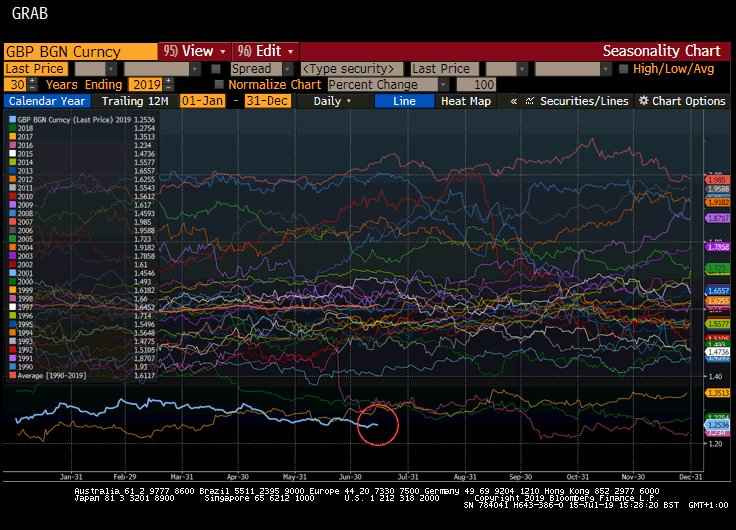The height and width of the screenshot is (530, 736).
Task: Click the 1.9588 price tag on right axis
Action: click(718, 188)
